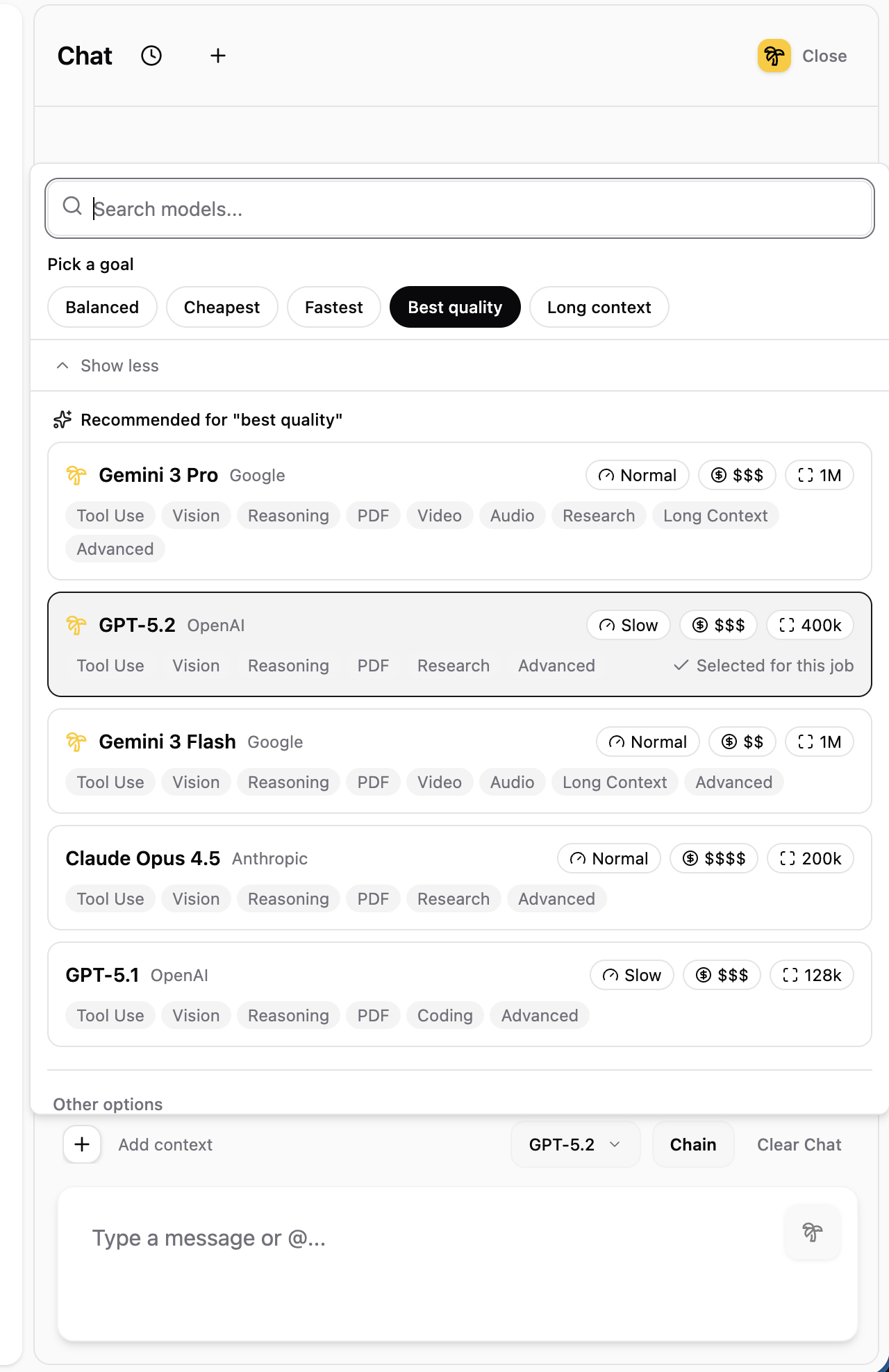
Task: Click the sparkle icon next to Recommended
Action: (63, 419)
